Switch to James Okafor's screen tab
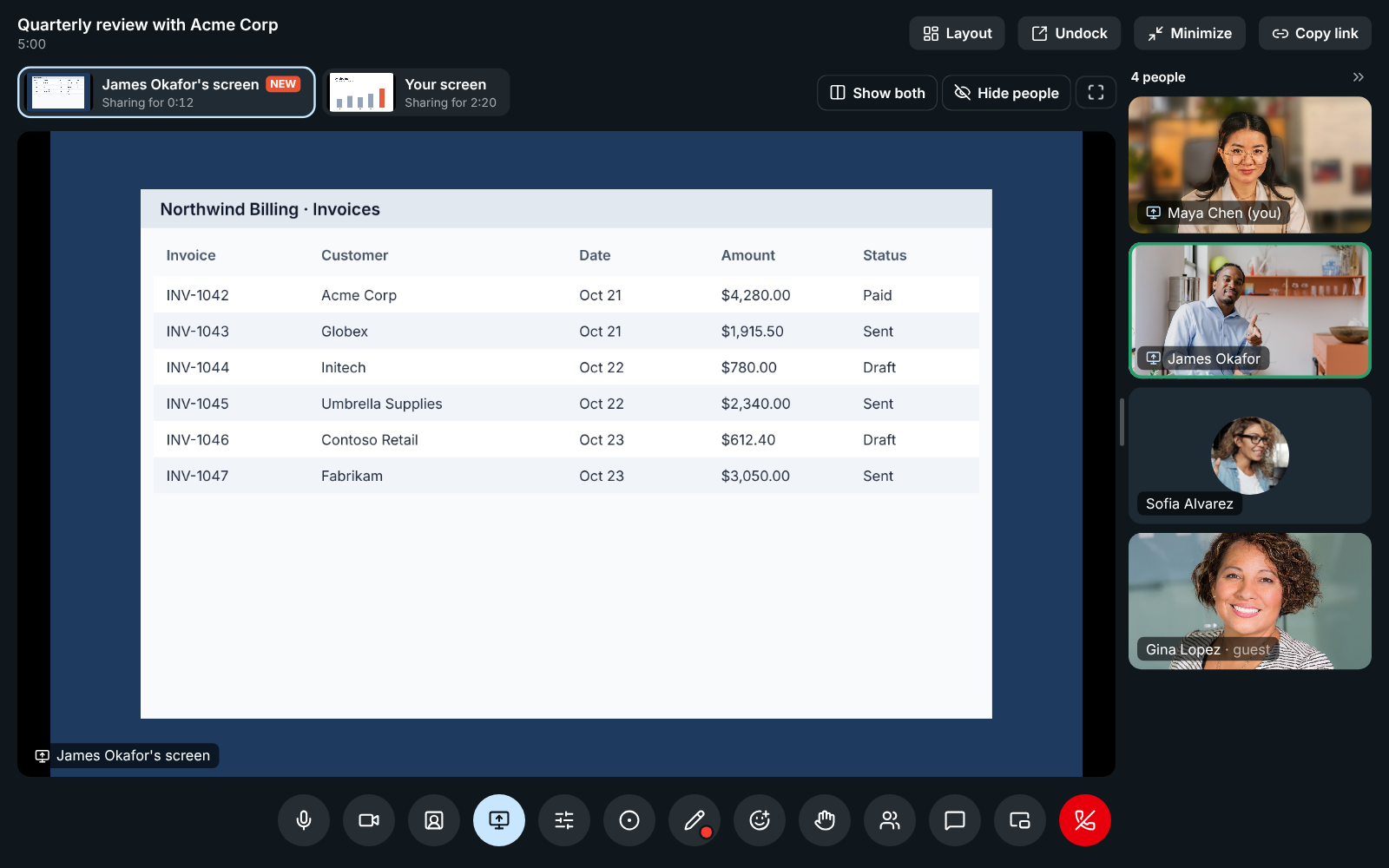The height and width of the screenshot is (868, 1389). [167, 92]
